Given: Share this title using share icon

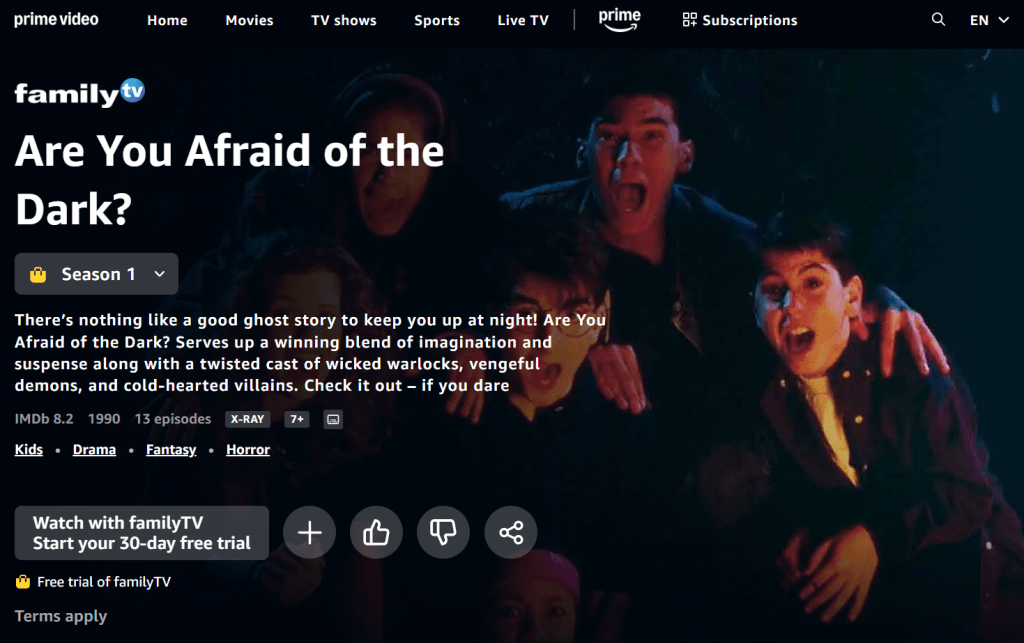Looking at the screenshot, I should [511, 532].
